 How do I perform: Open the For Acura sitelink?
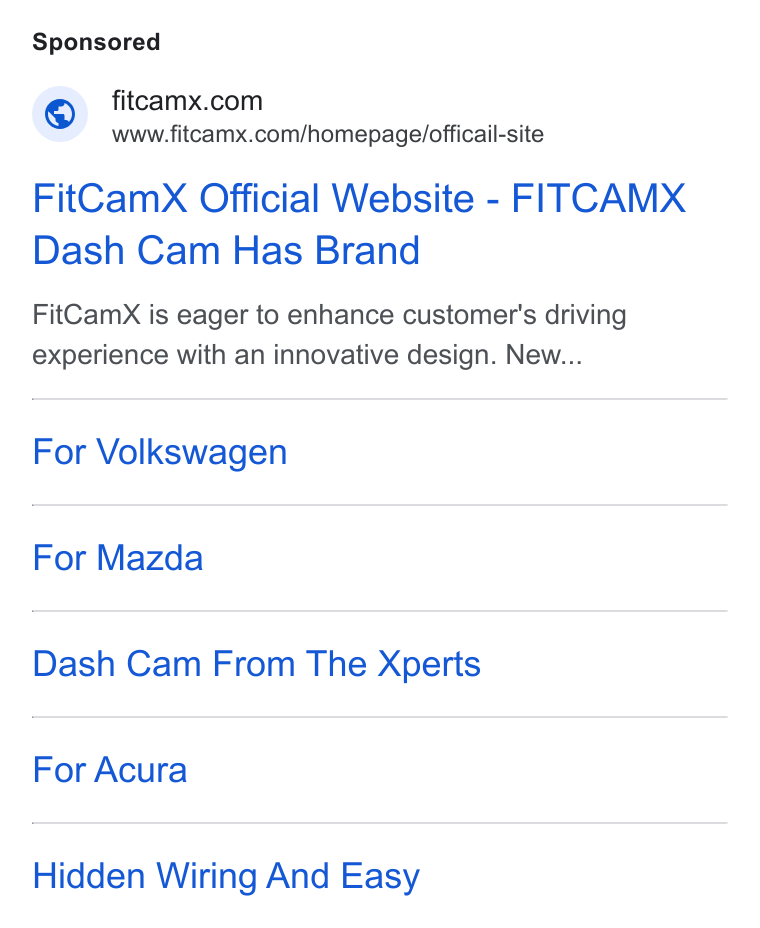pos(110,769)
